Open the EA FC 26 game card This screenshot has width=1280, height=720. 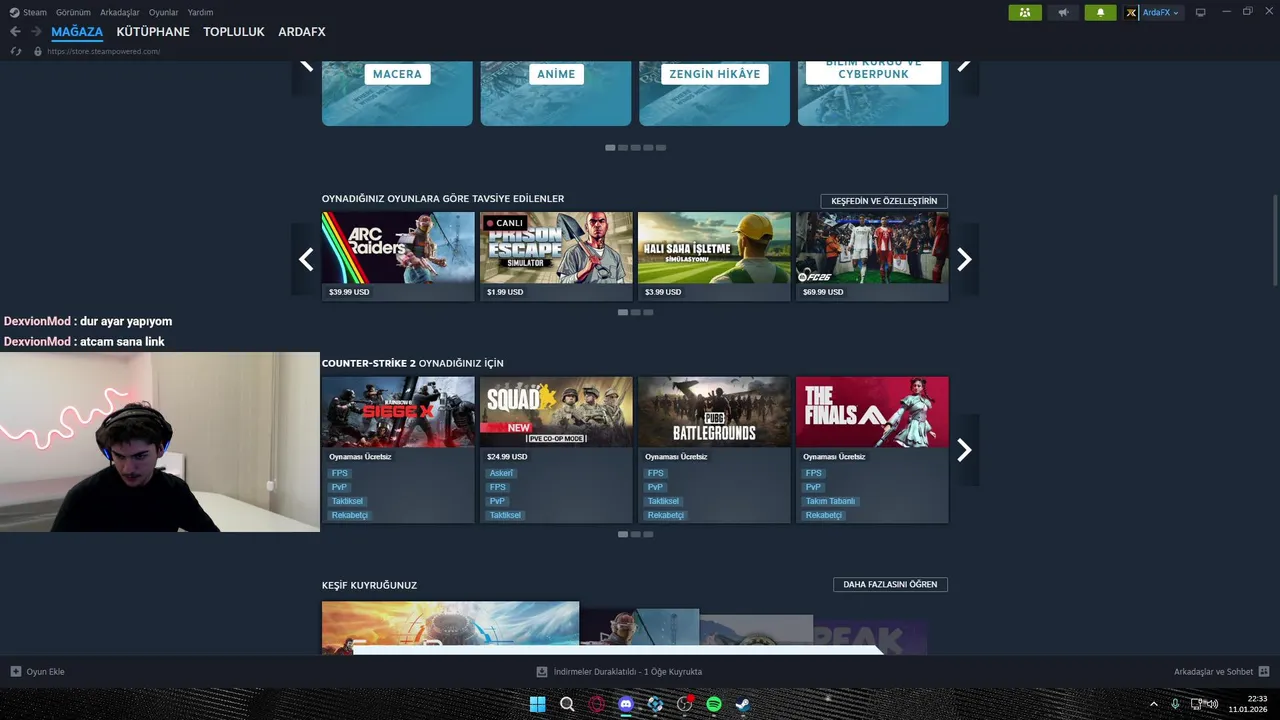click(x=872, y=256)
